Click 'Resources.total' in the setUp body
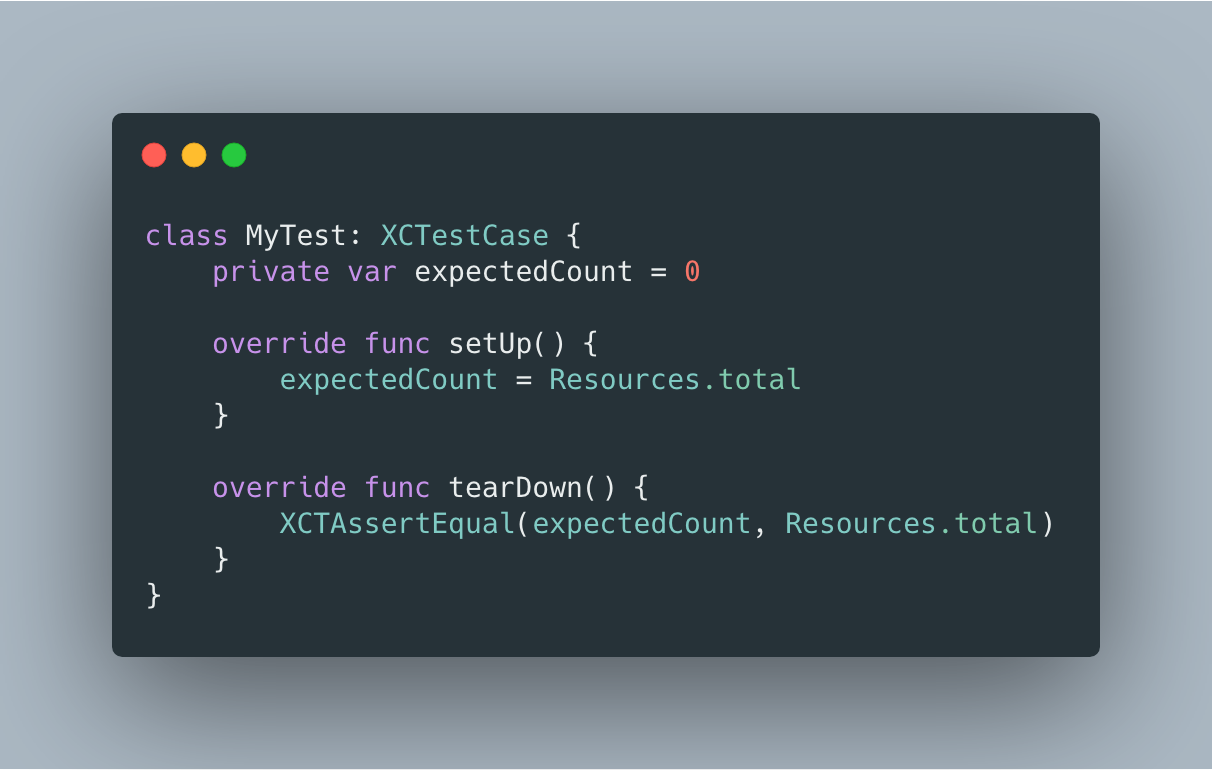1212x770 pixels. pos(675,380)
